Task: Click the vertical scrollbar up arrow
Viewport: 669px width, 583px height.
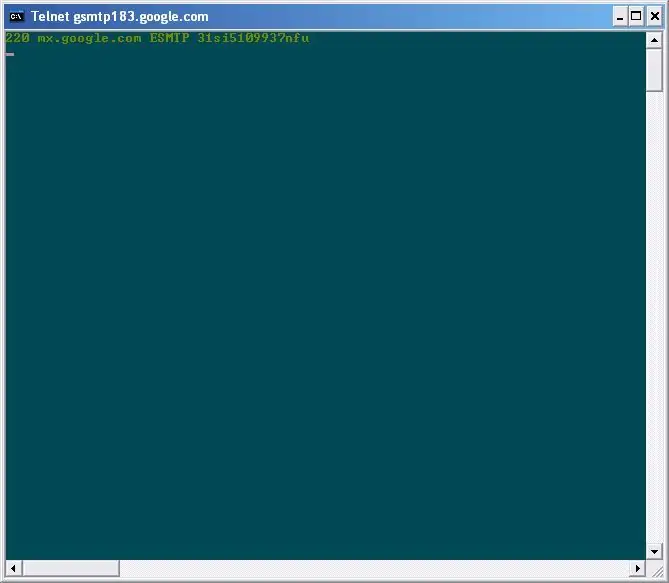Action: pos(654,41)
